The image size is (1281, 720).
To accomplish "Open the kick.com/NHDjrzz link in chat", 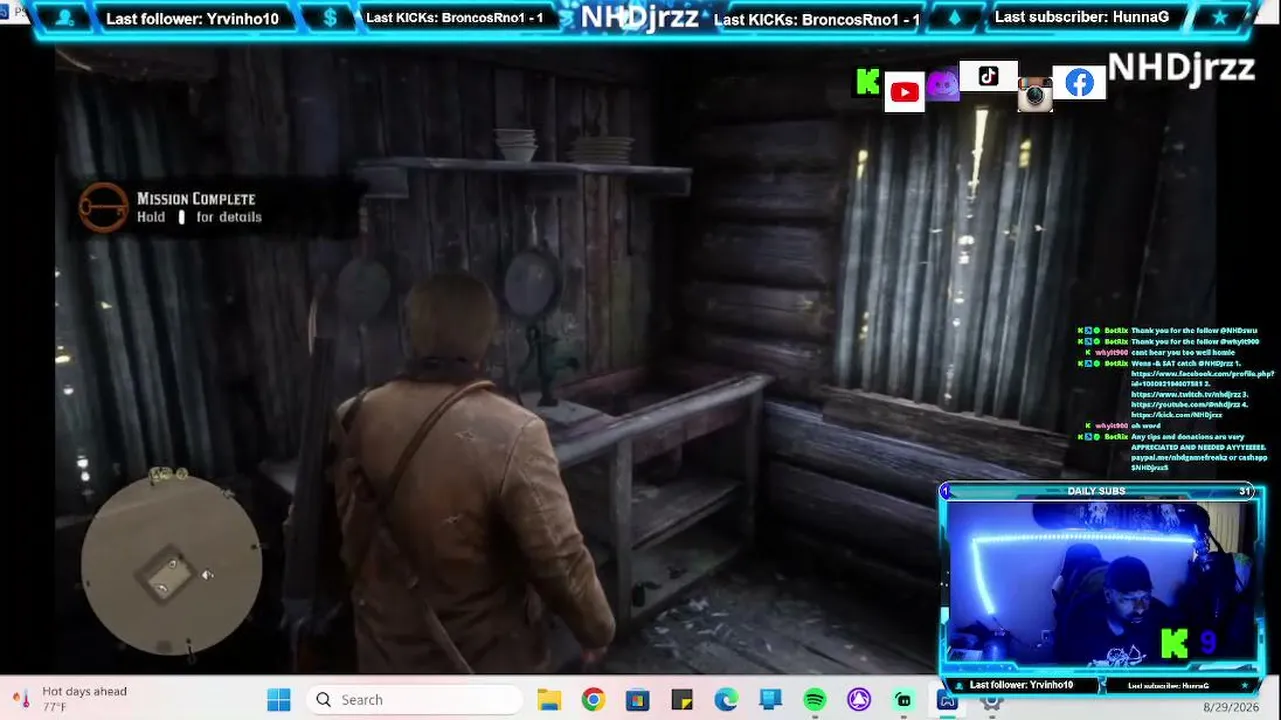I will tap(1177, 415).
